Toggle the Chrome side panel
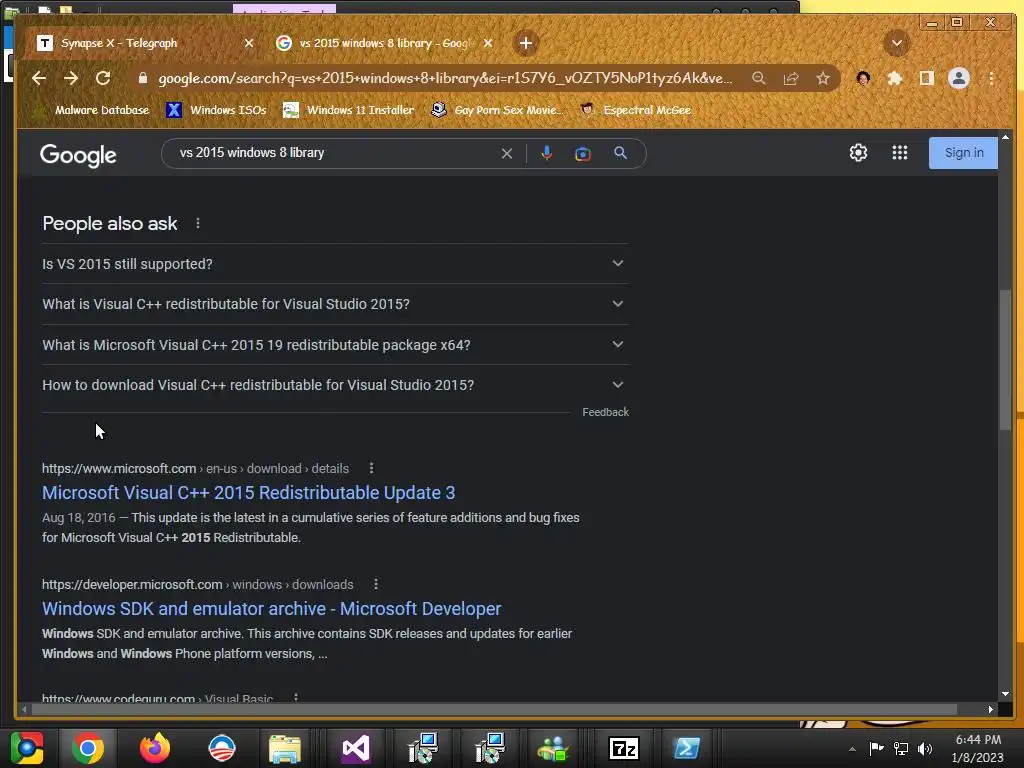1024x768 pixels. point(926,78)
